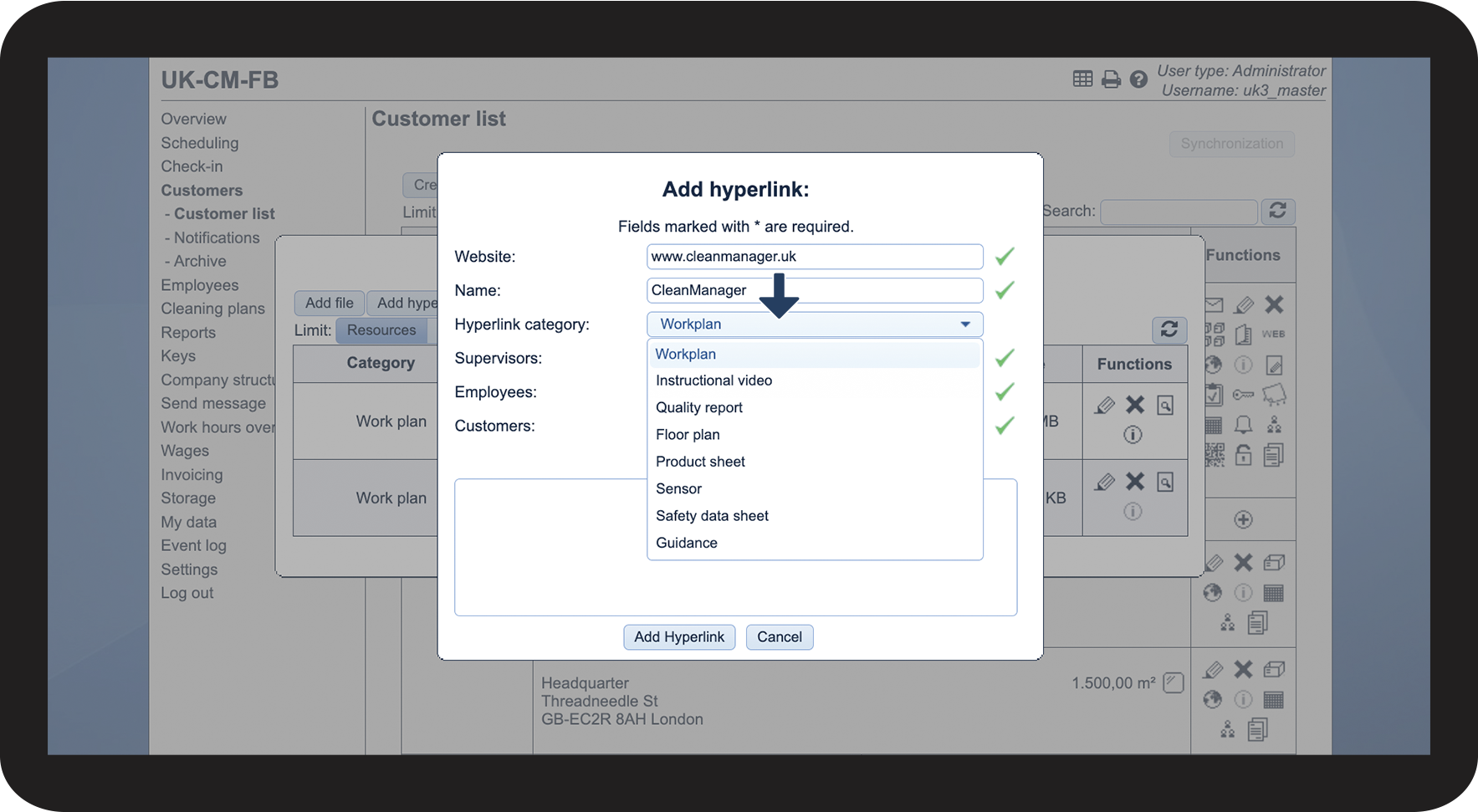Screen dimensions: 1478x812
Task: Edit the MB-sized Work plan resource
Action: coord(1105,406)
